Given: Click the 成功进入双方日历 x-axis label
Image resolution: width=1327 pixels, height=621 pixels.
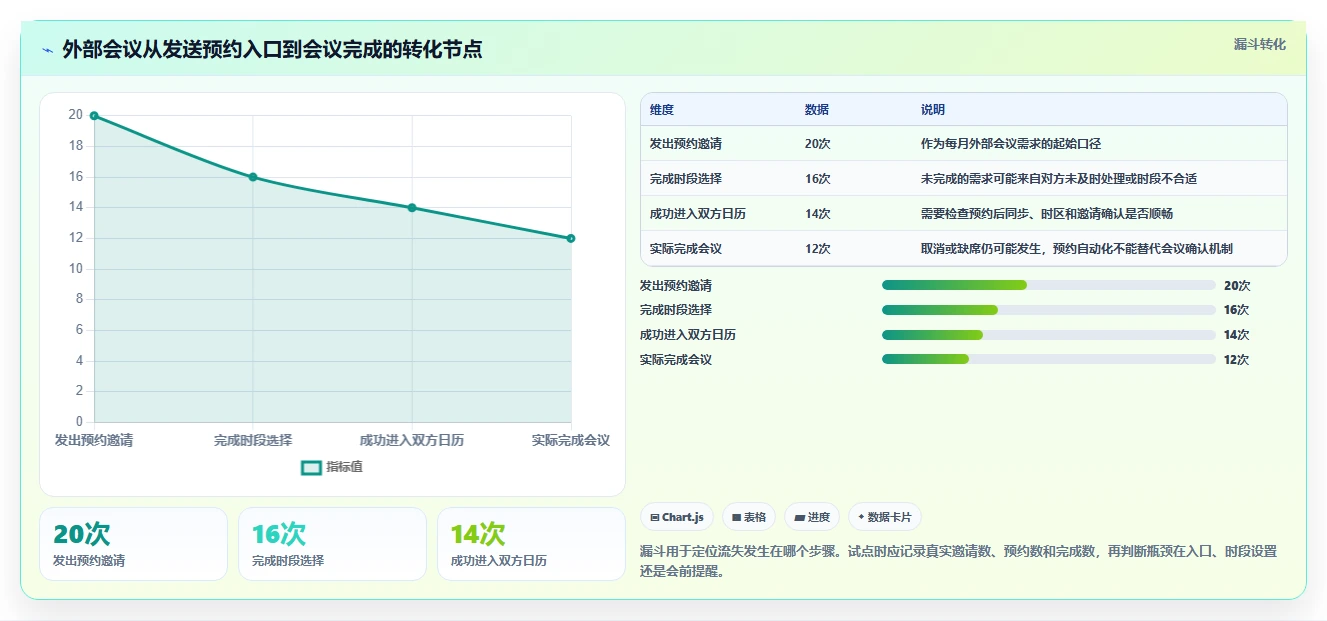Looking at the screenshot, I should [412, 440].
